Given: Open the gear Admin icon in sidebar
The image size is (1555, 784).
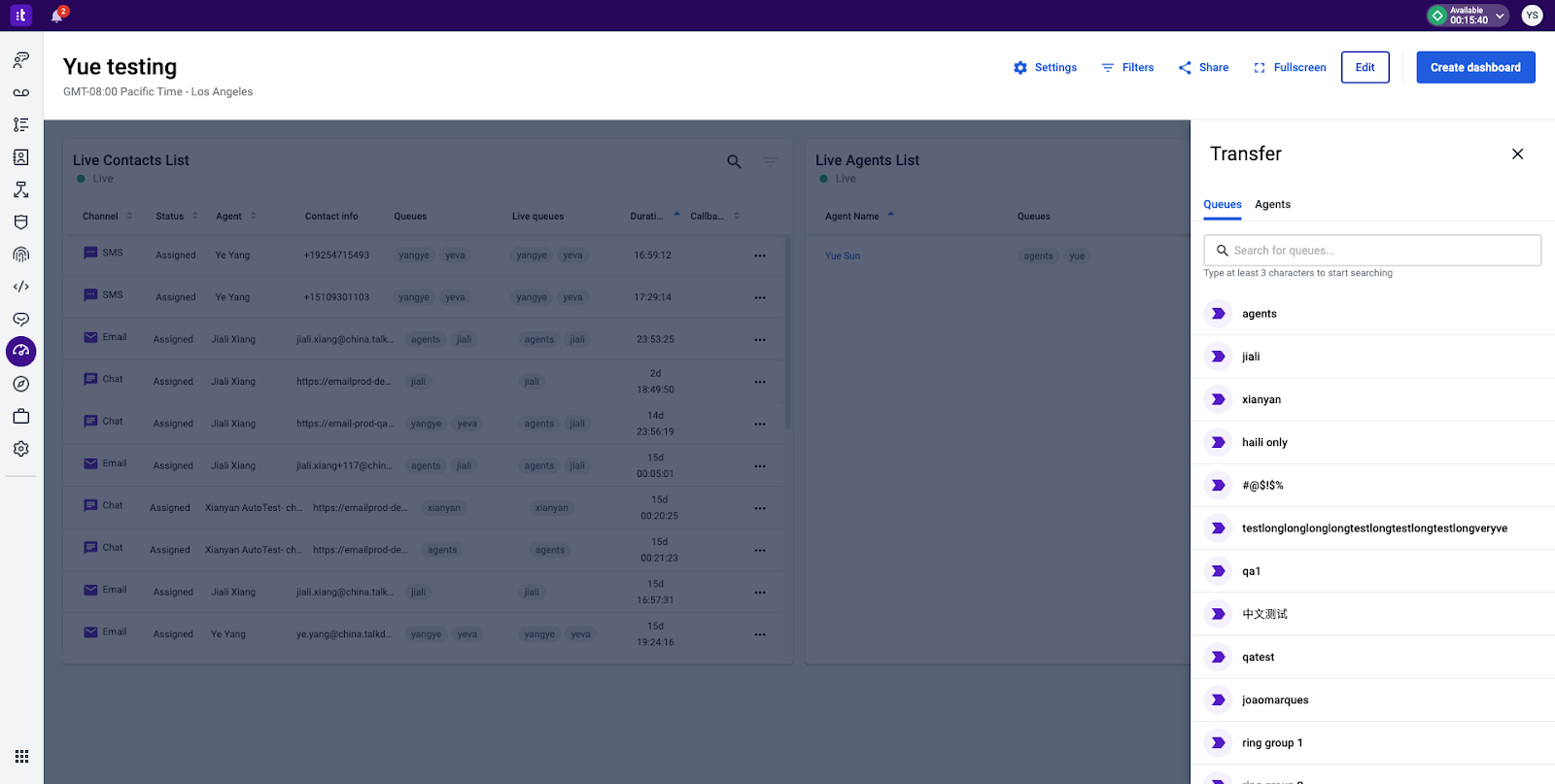Looking at the screenshot, I should coord(20,449).
